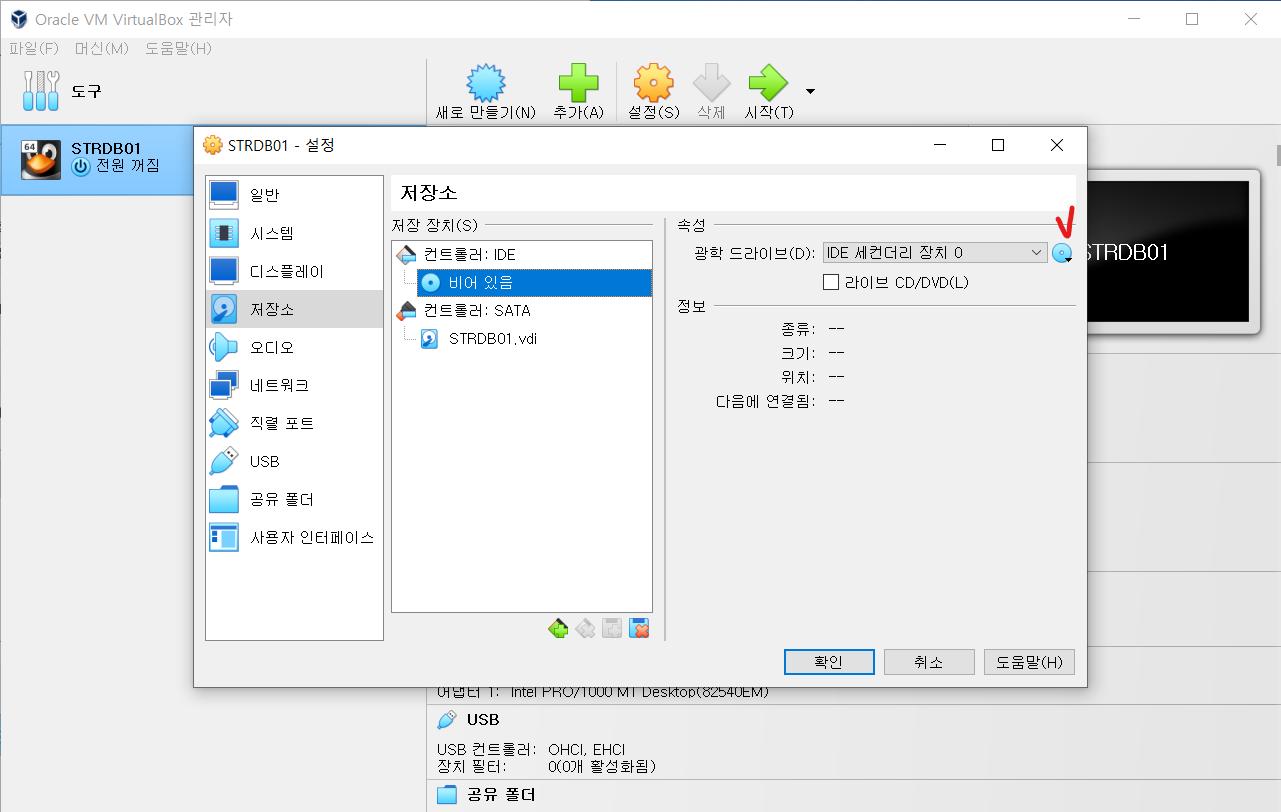Click the 도움말(H) button in dialog
This screenshot has width=1281, height=812.
[x=1029, y=662]
